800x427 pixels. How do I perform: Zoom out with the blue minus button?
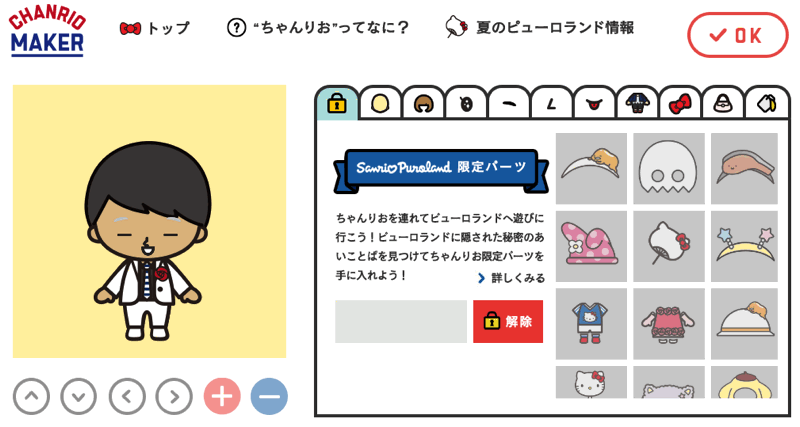coord(269,396)
